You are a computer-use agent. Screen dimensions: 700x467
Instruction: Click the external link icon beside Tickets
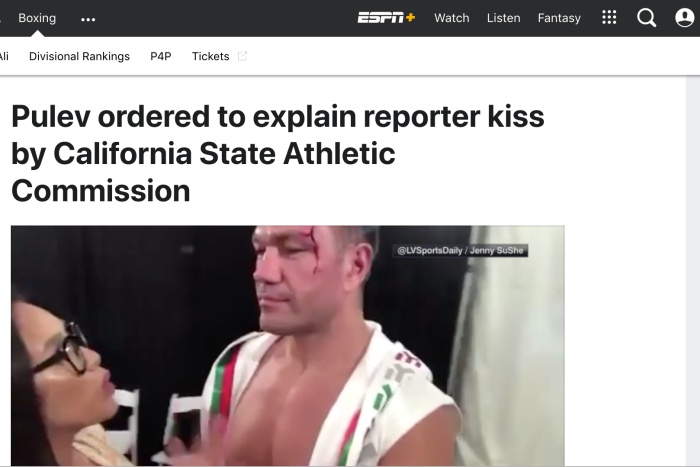243,57
